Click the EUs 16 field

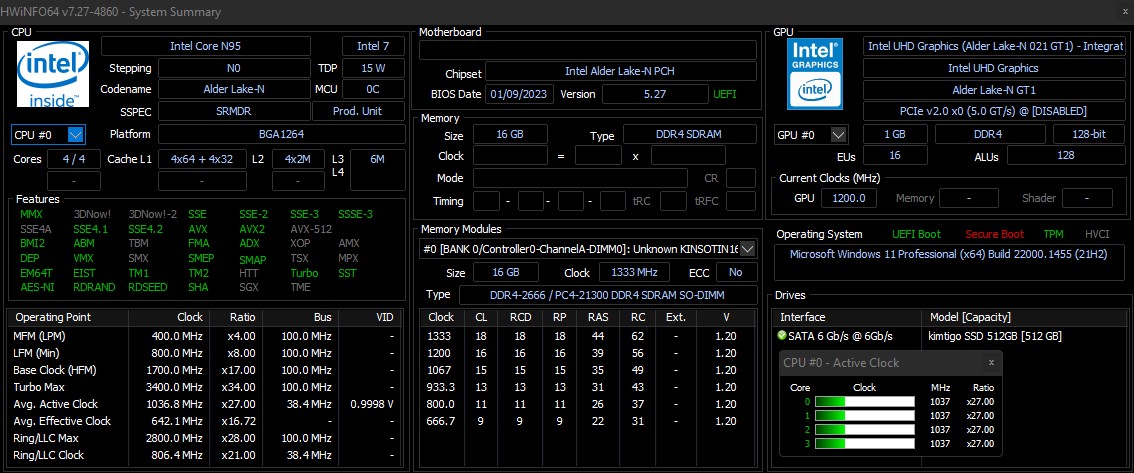click(x=895, y=155)
